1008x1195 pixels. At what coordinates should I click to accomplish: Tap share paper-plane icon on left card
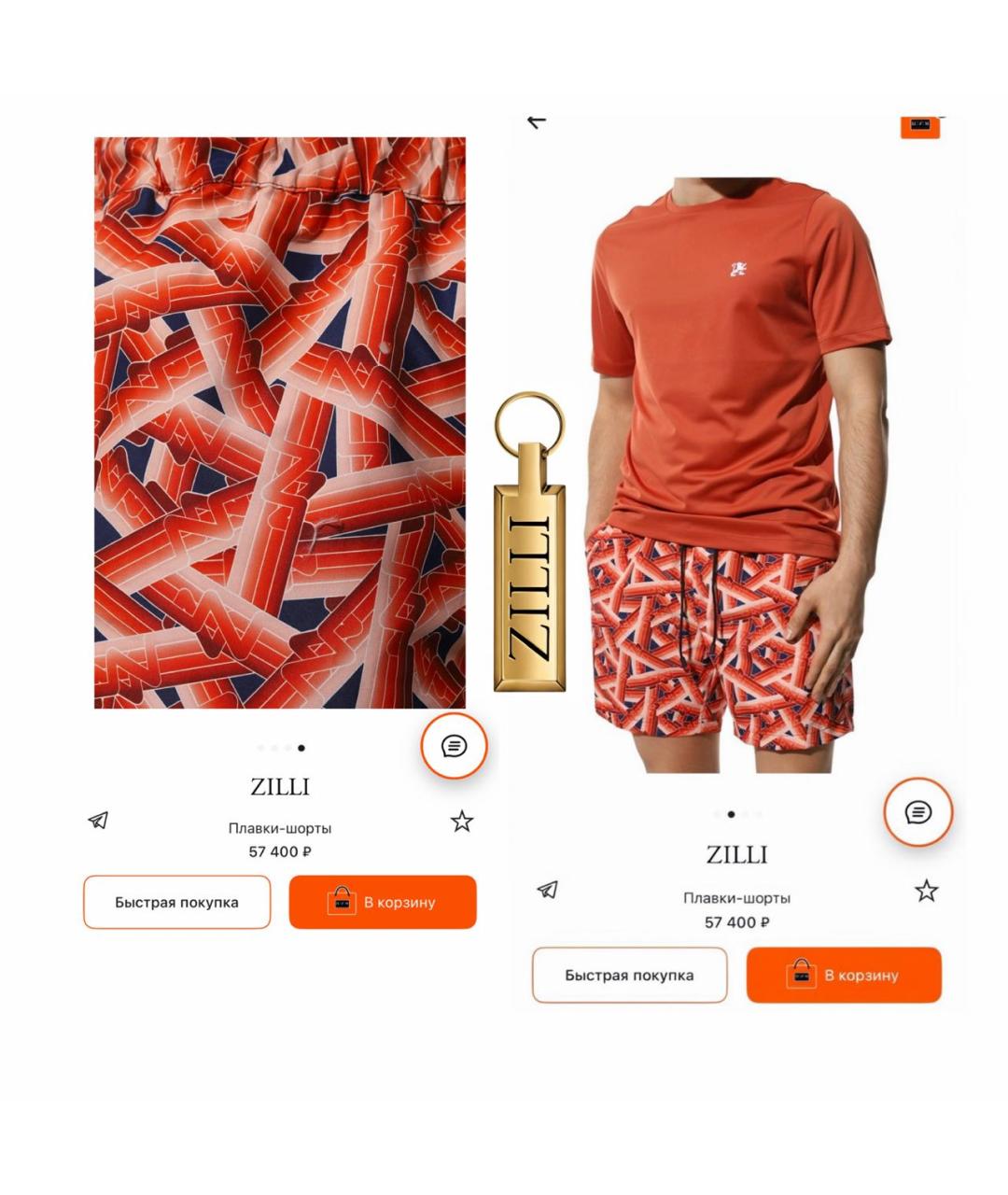[98, 821]
